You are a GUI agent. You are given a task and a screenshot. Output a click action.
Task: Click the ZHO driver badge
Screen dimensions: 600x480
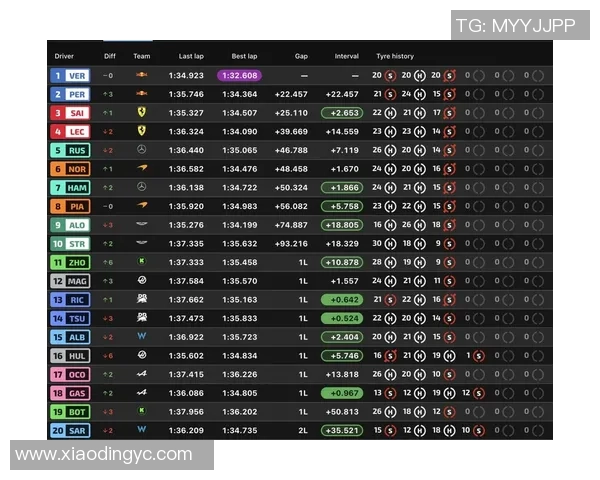coord(70,262)
